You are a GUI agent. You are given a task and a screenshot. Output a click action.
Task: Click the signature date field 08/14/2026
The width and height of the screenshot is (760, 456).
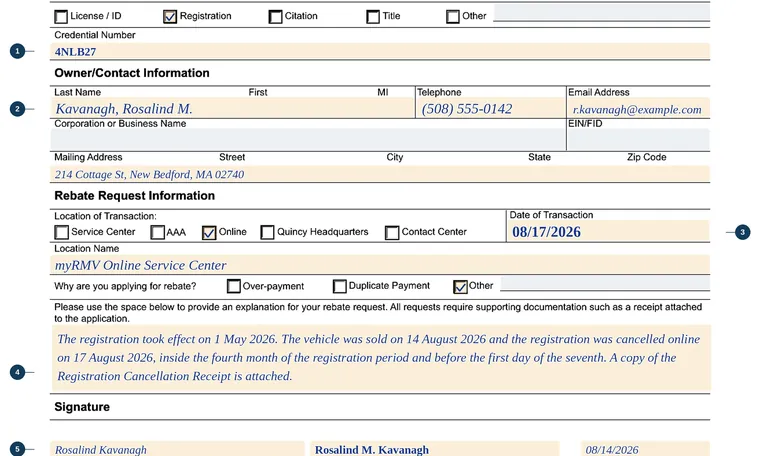[645, 449]
